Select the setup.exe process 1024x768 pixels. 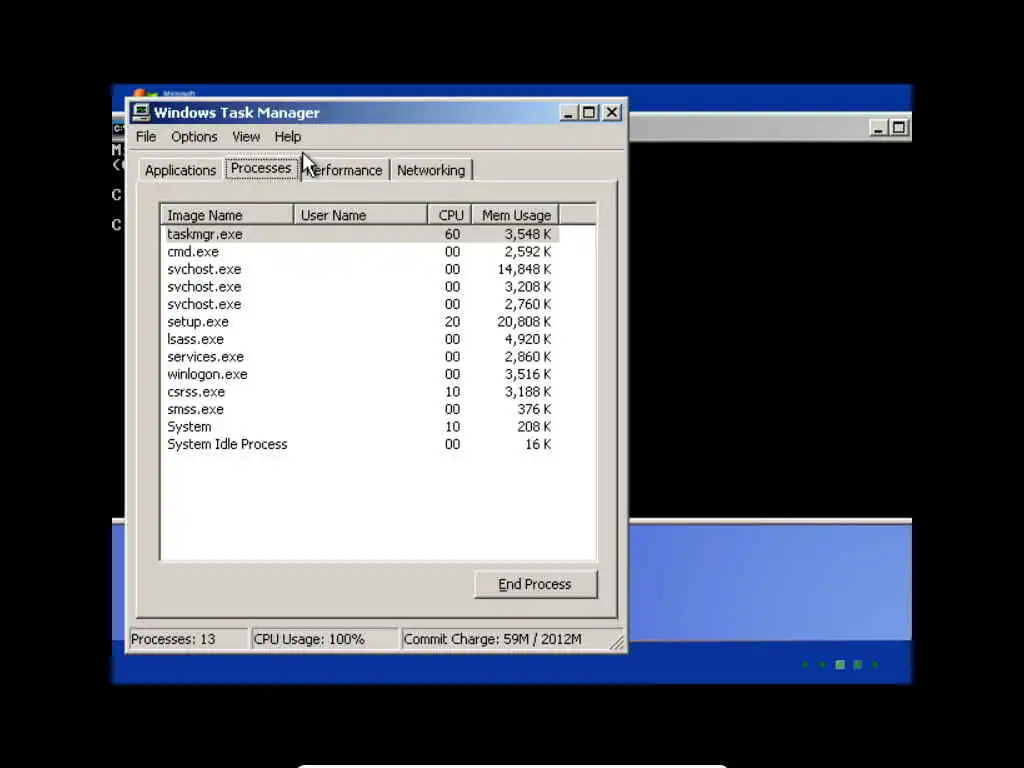point(360,322)
